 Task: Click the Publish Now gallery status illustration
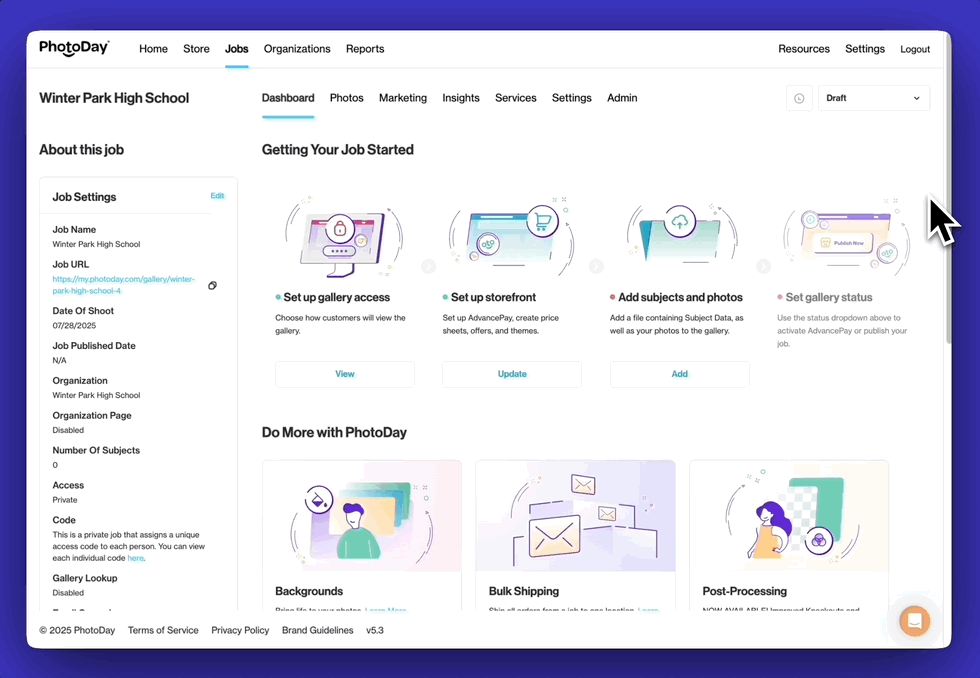[x=847, y=237]
